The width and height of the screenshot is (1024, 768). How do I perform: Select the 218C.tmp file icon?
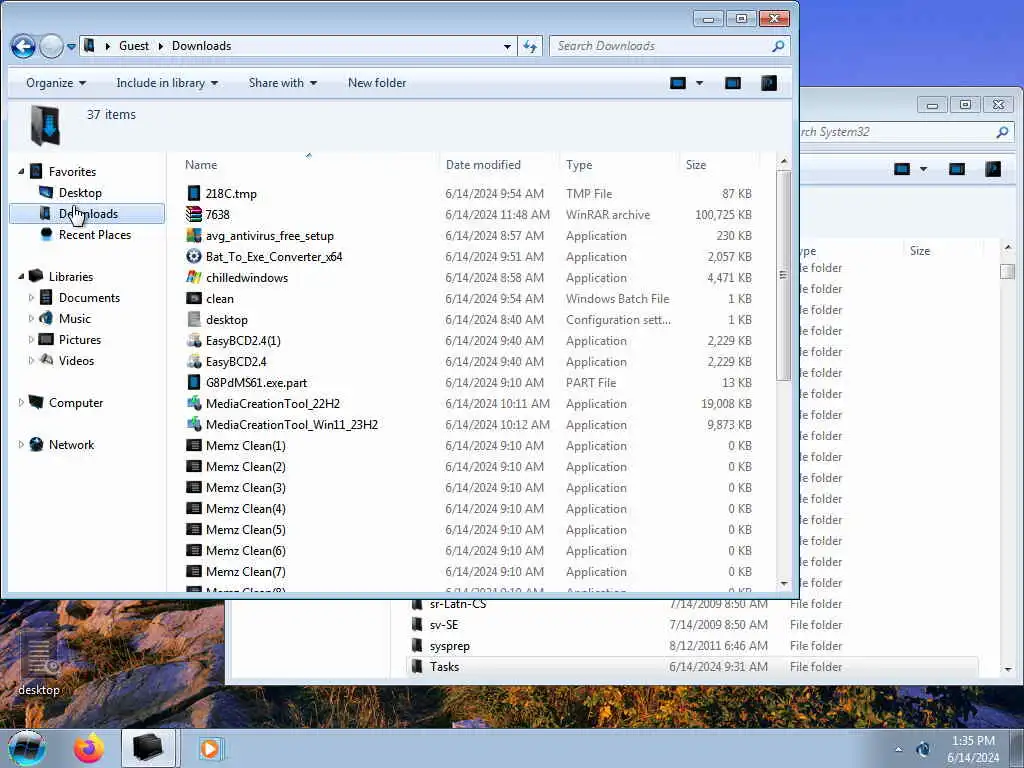[x=193, y=193]
